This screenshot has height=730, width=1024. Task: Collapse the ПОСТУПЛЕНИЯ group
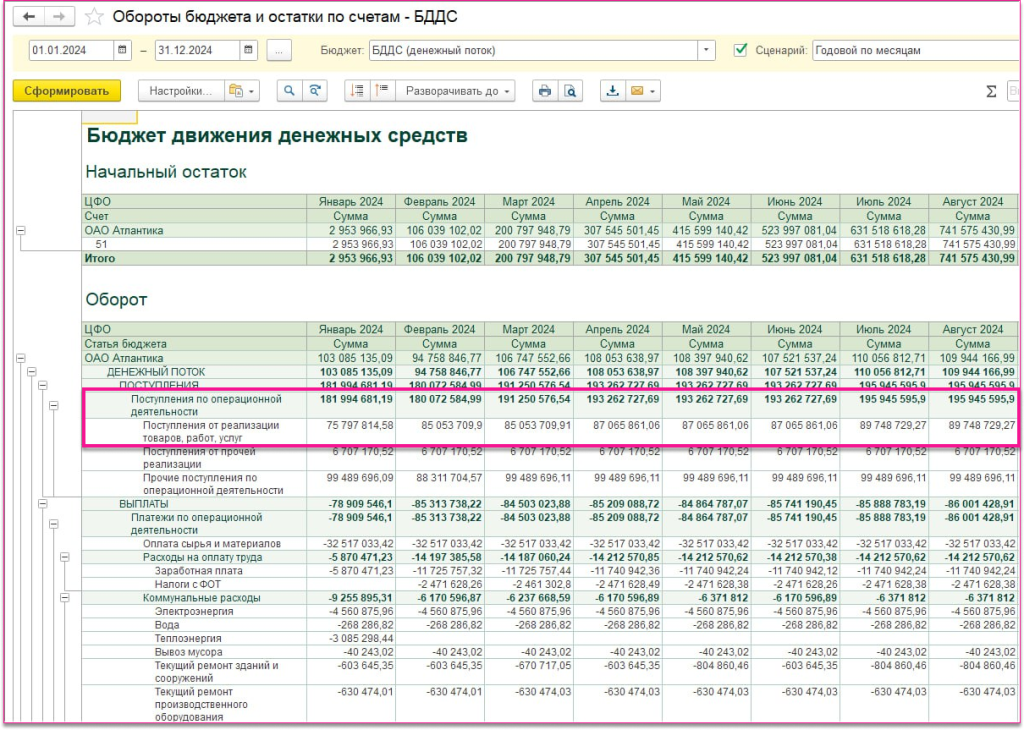click(x=42, y=385)
